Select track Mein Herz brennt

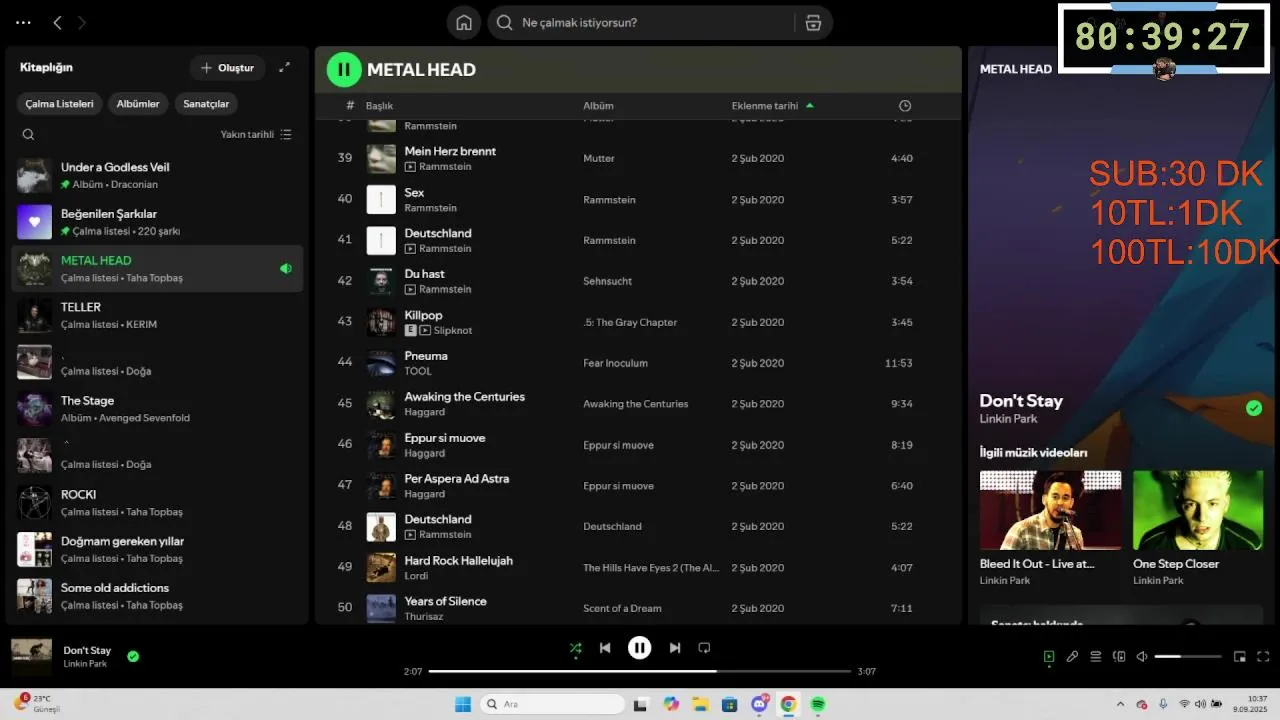click(450, 151)
